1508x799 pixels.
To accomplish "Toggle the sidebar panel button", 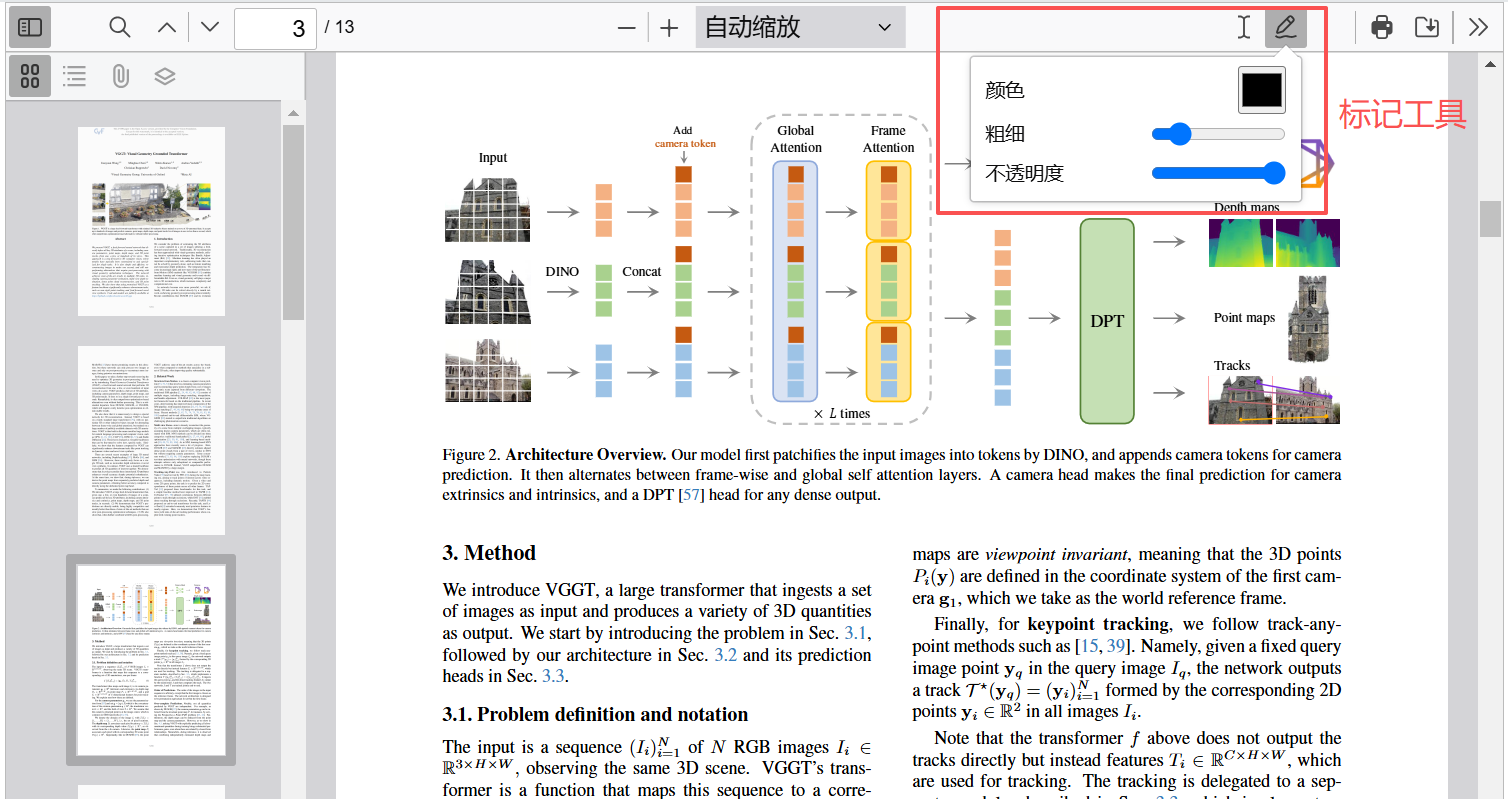I will pyautogui.click(x=30, y=27).
